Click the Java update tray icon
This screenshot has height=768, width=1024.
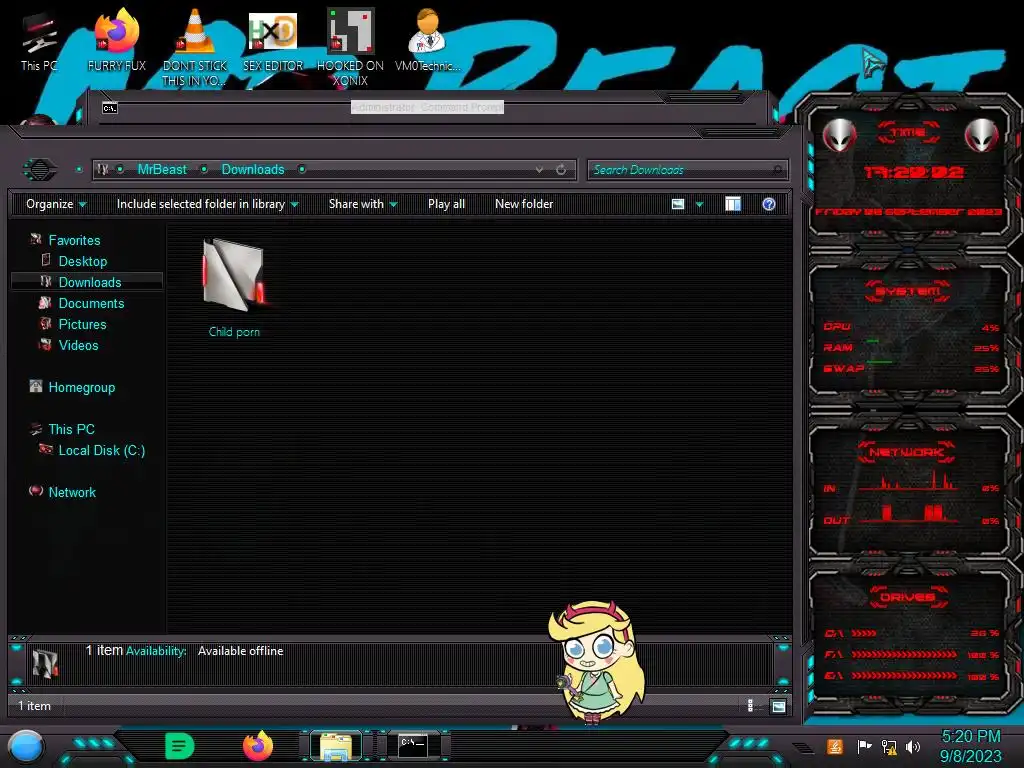pos(835,746)
